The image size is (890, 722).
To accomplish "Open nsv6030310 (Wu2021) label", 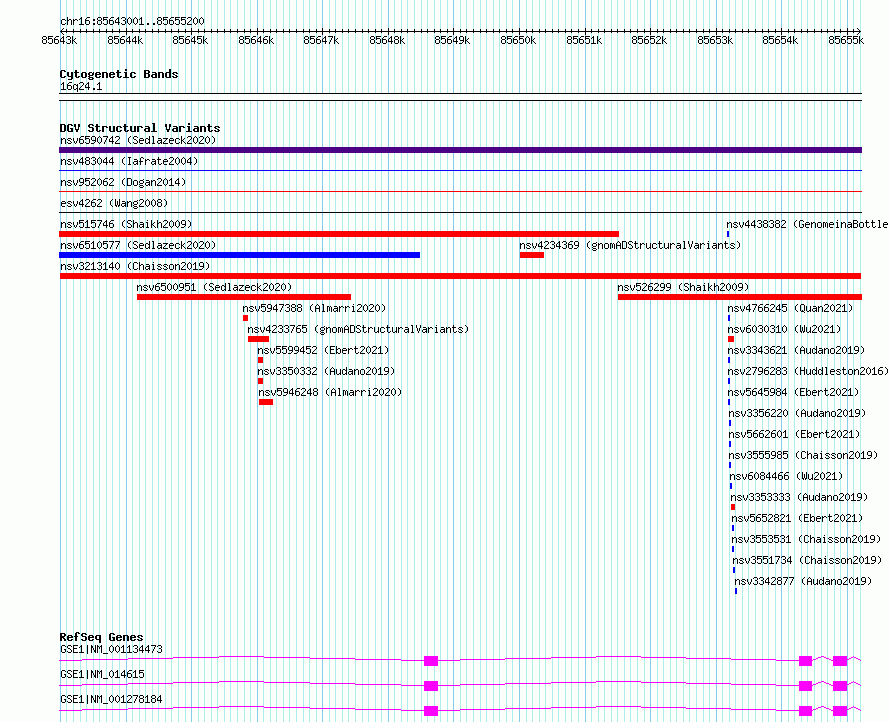I will coord(784,329).
